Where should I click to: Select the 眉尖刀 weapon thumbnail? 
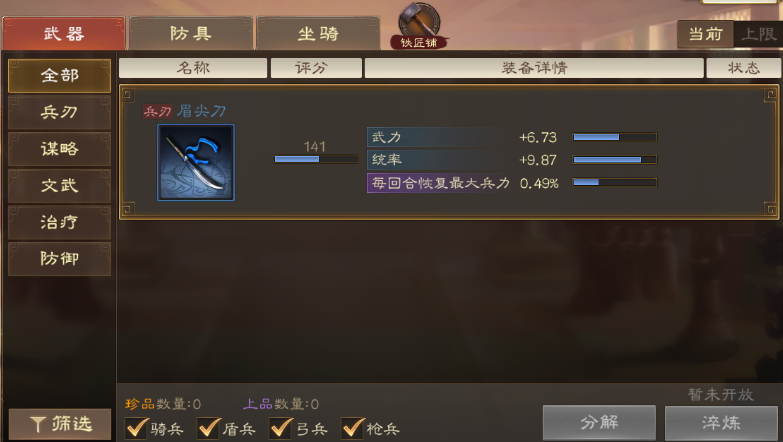(x=196, y=162)
